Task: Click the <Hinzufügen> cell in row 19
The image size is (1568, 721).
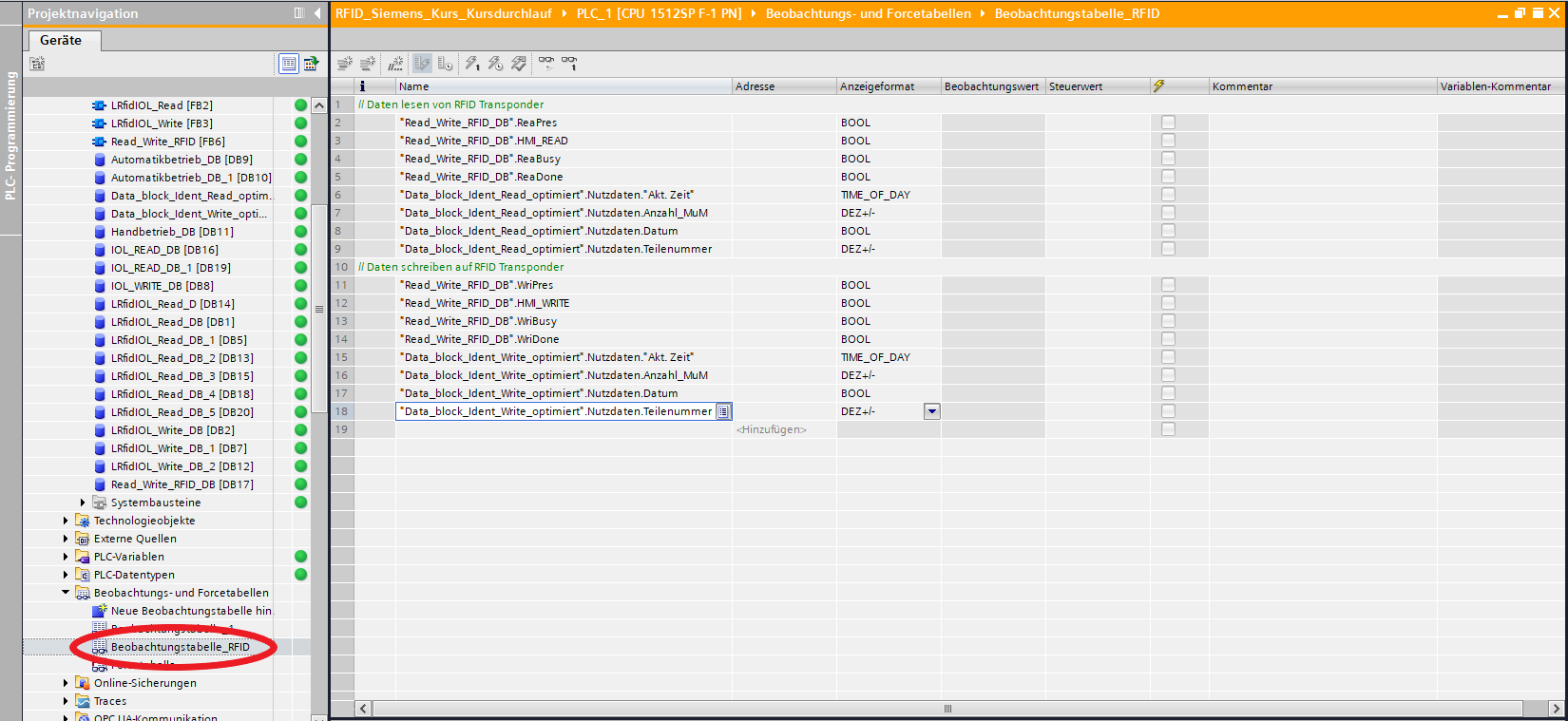Action: pyautogui.click(x=771, y=429)
